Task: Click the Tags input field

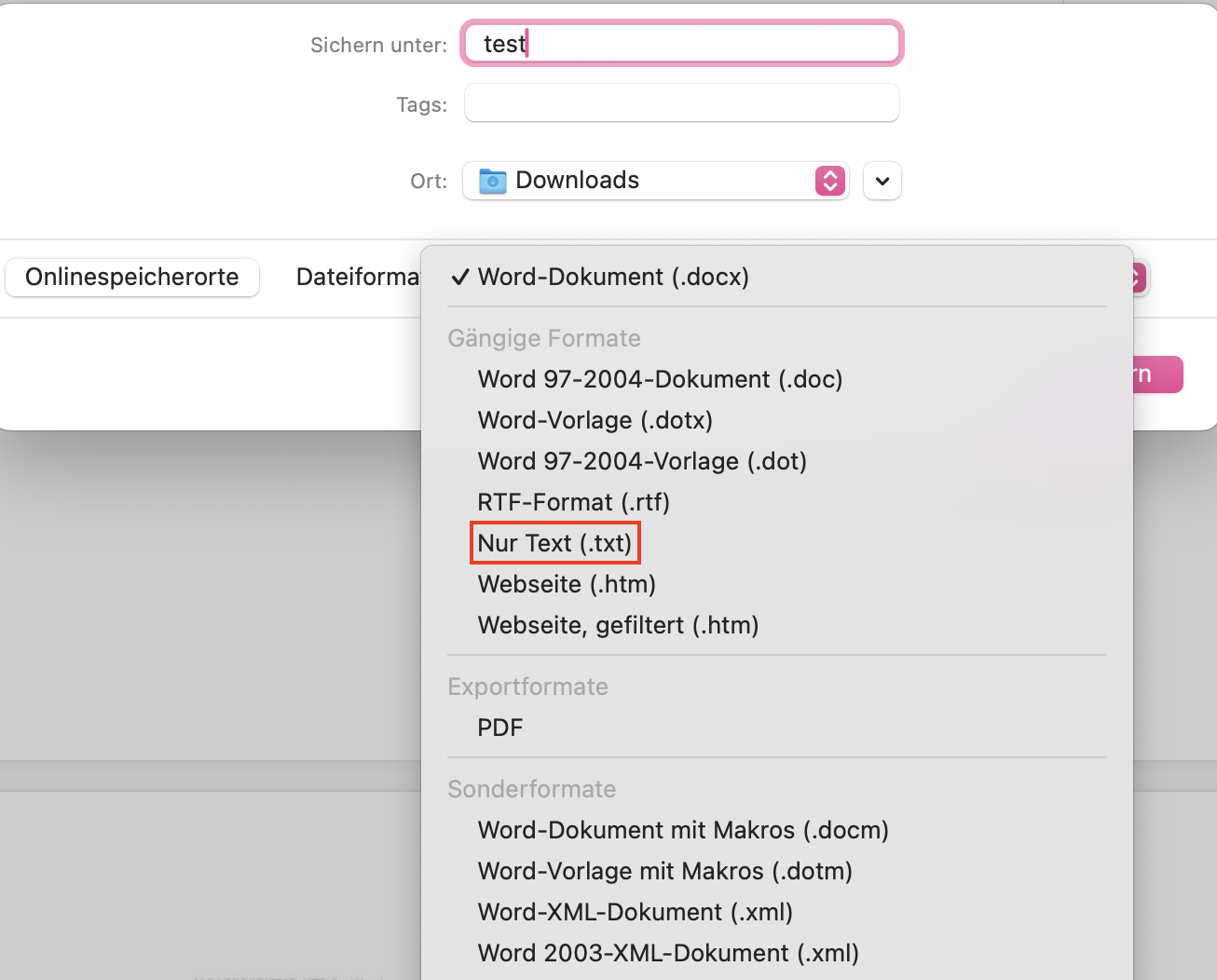Action: [681, 102]
